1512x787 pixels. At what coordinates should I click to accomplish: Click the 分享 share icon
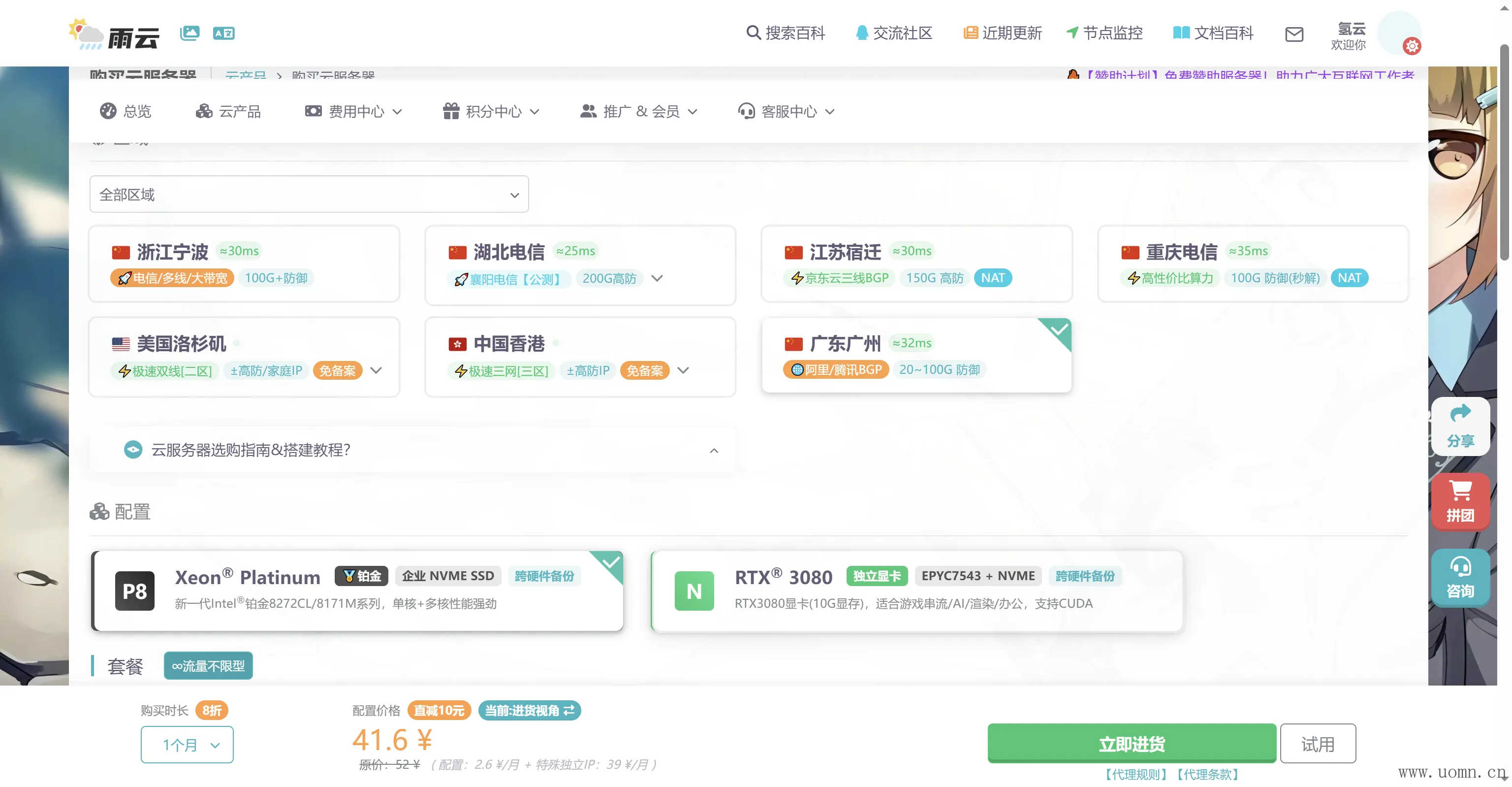[1460, 426]
